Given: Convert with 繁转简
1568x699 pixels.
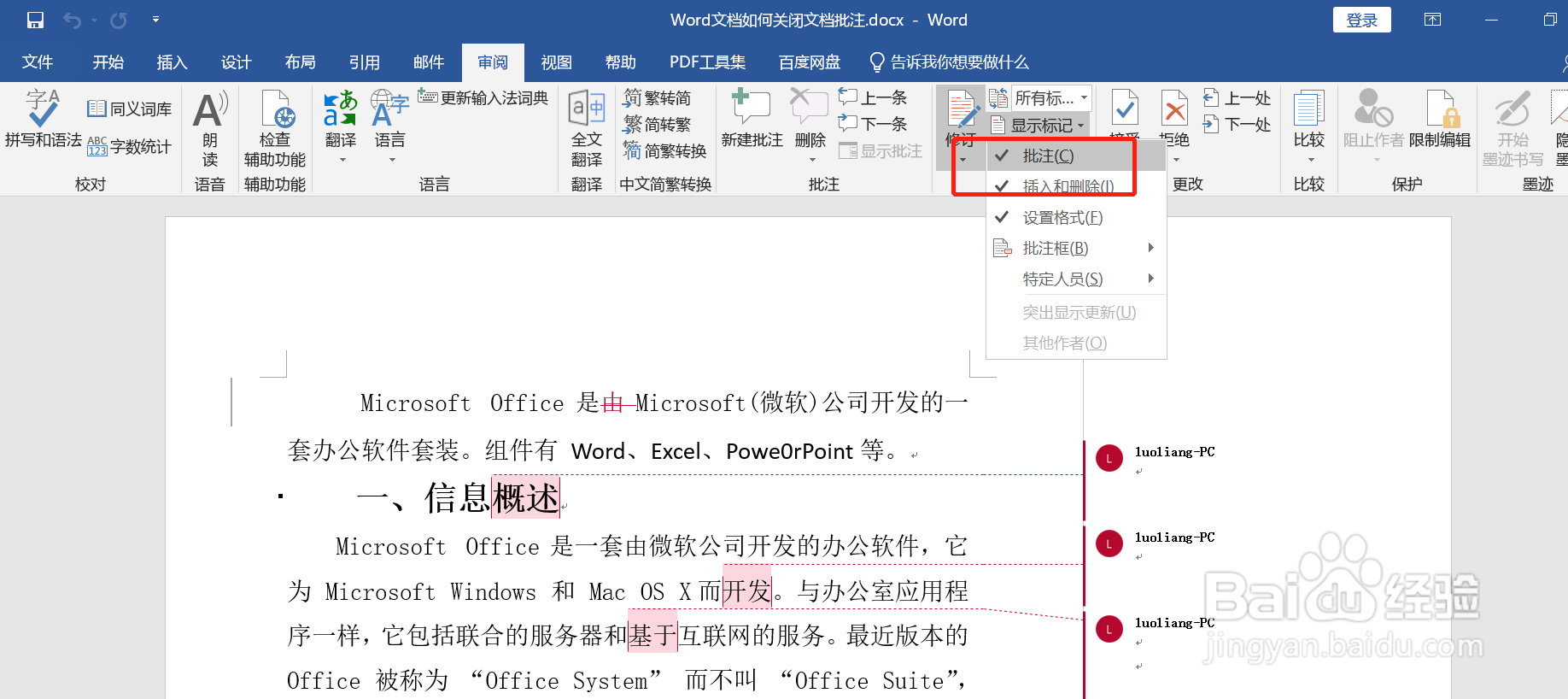Looking at the screenshot, I should coord(657,97).
